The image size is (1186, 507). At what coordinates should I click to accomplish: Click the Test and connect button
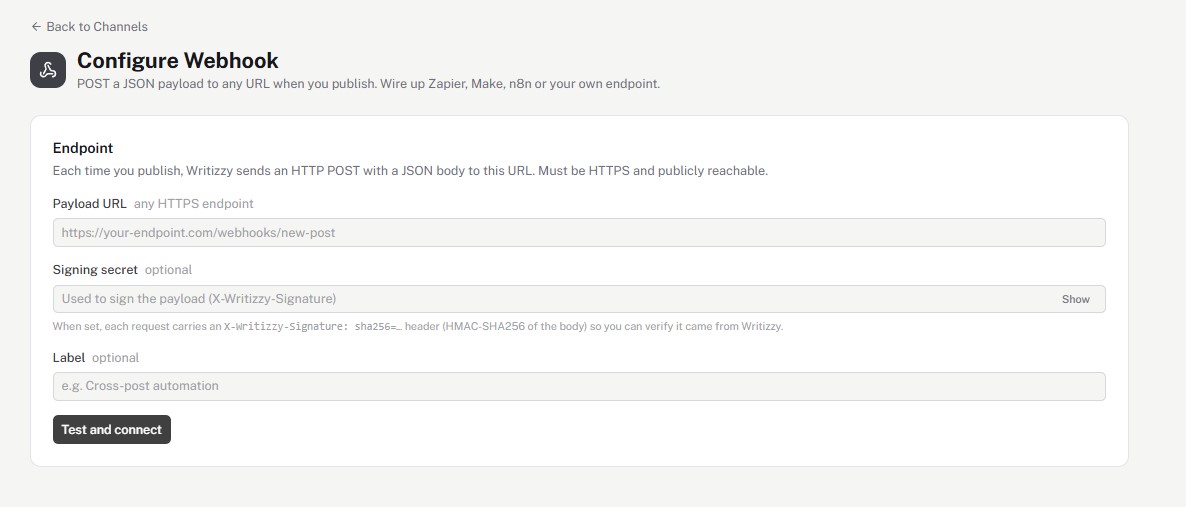tap(112, 429)
